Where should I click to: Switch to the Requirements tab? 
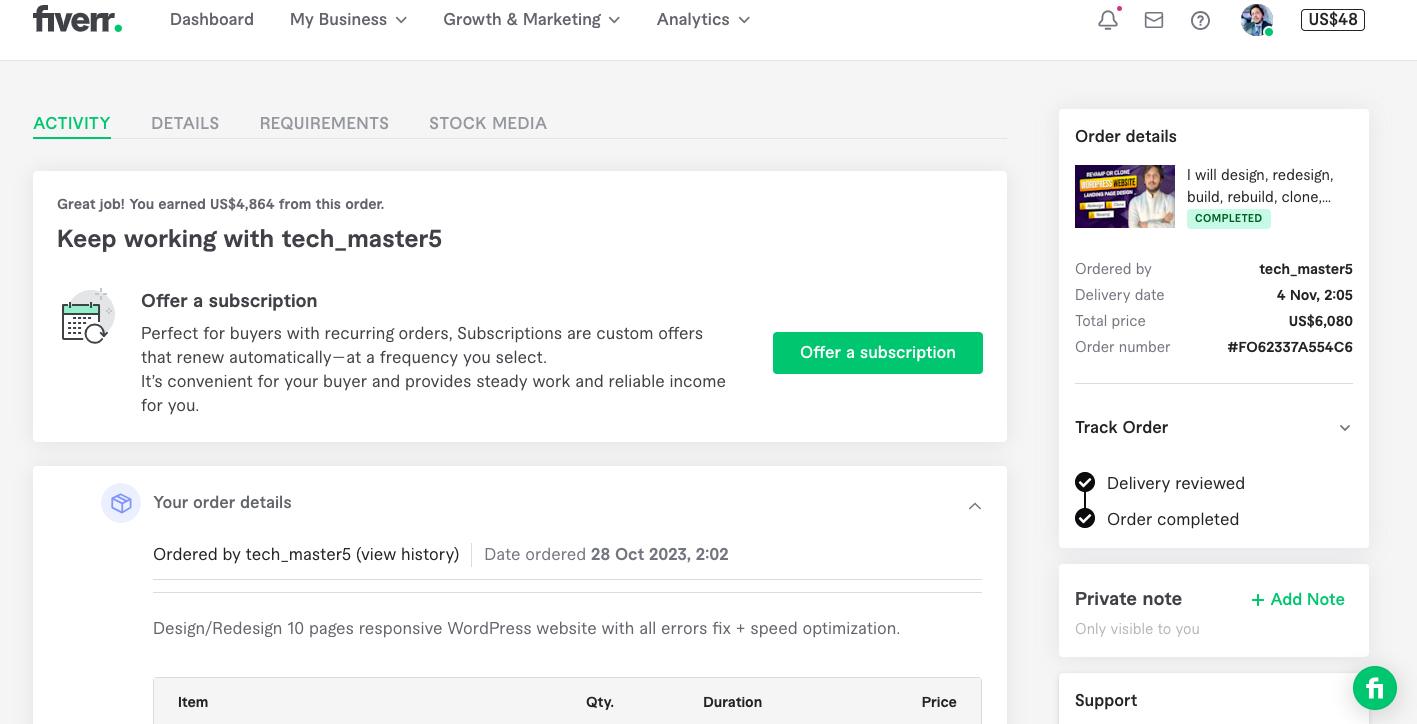324,123
